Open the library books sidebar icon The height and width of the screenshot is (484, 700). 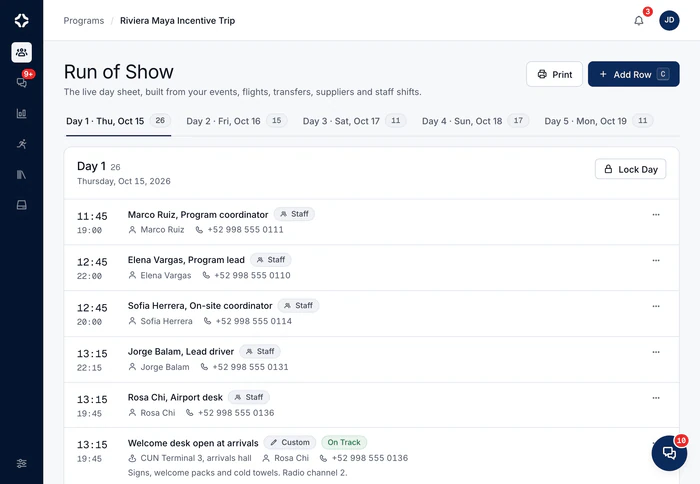21,174
